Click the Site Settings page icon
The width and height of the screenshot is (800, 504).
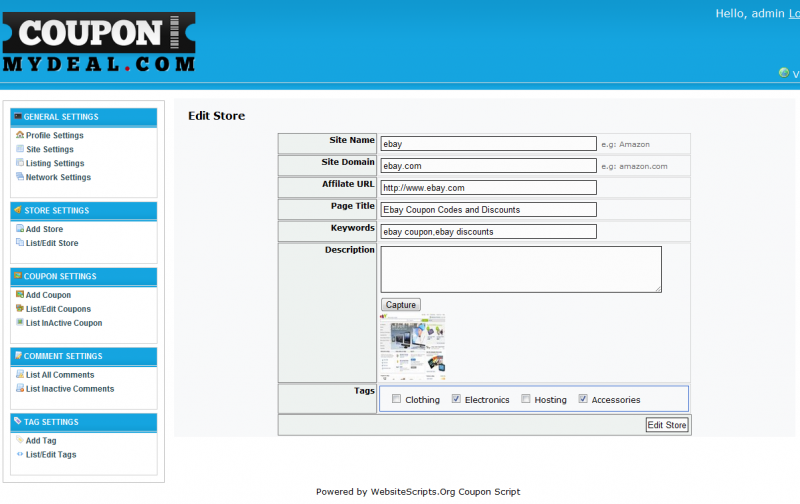coord(20,149)
